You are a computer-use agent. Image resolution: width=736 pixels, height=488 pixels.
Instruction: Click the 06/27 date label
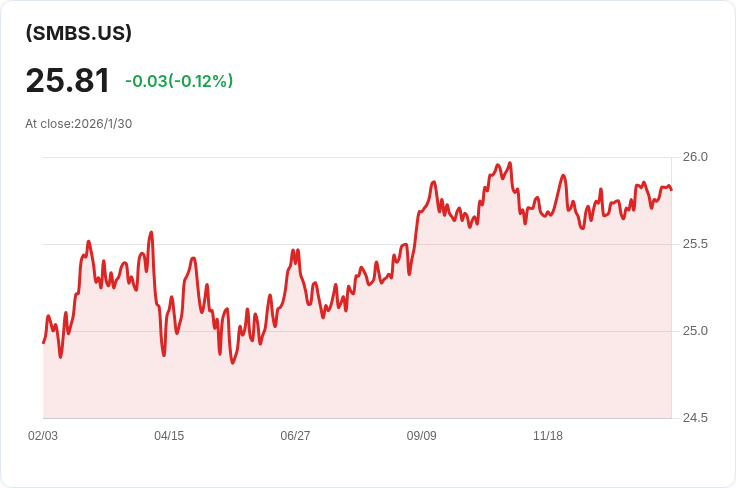click(x=295, y=436)
